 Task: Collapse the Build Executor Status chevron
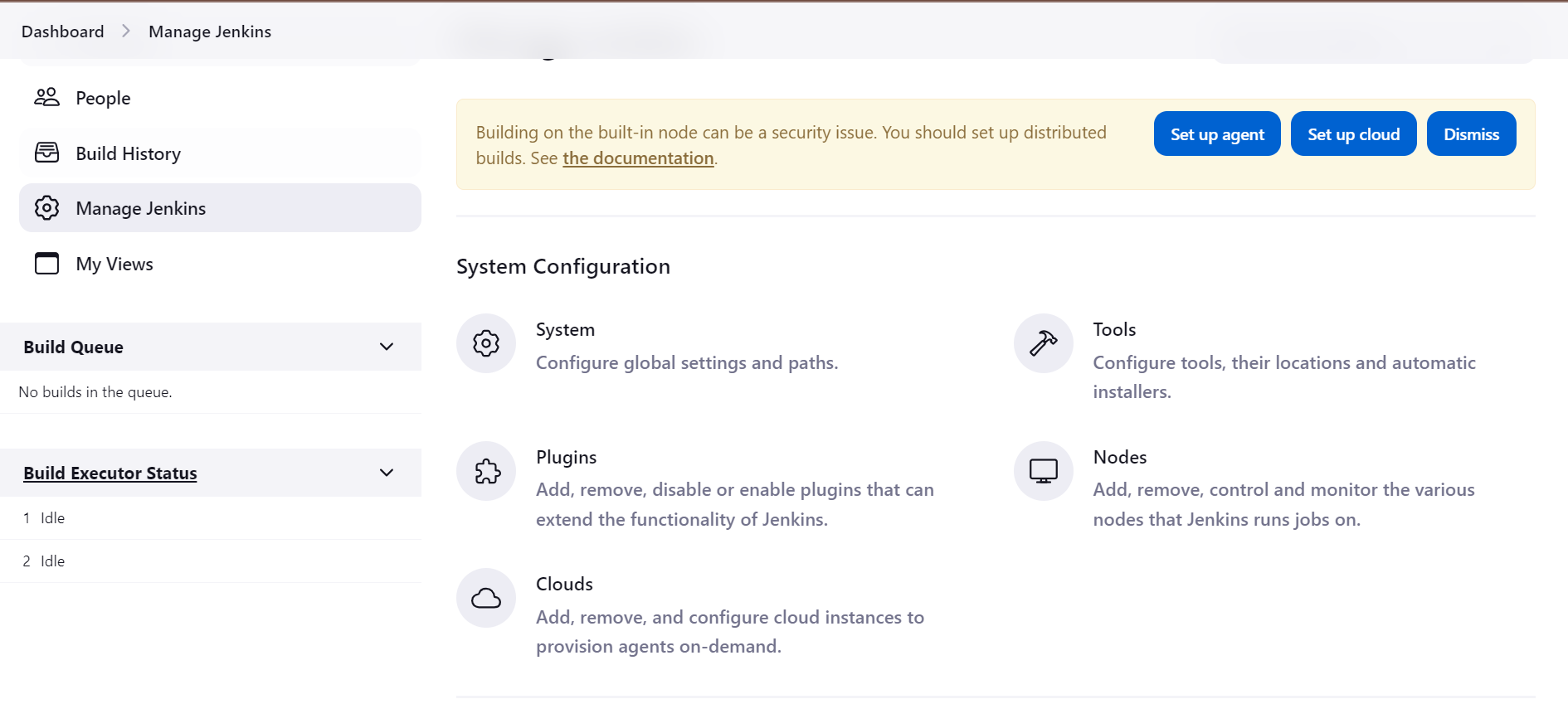click(387, 473)
